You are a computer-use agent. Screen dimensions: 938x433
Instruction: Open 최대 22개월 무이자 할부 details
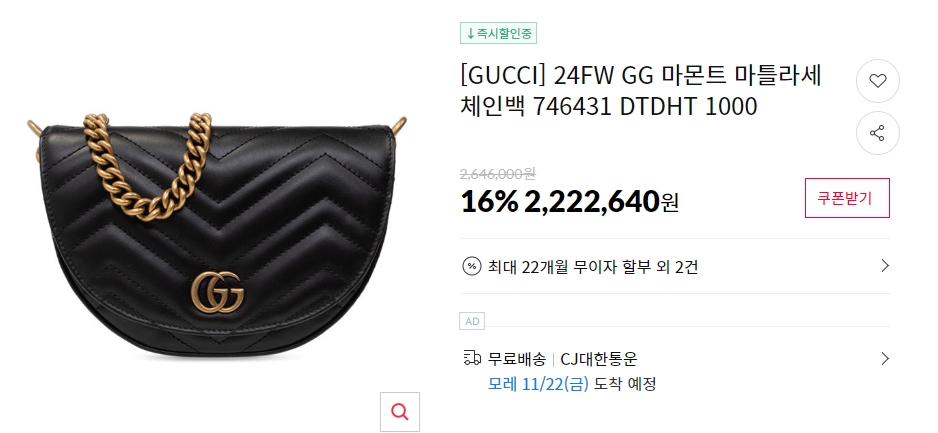[593, 266]
